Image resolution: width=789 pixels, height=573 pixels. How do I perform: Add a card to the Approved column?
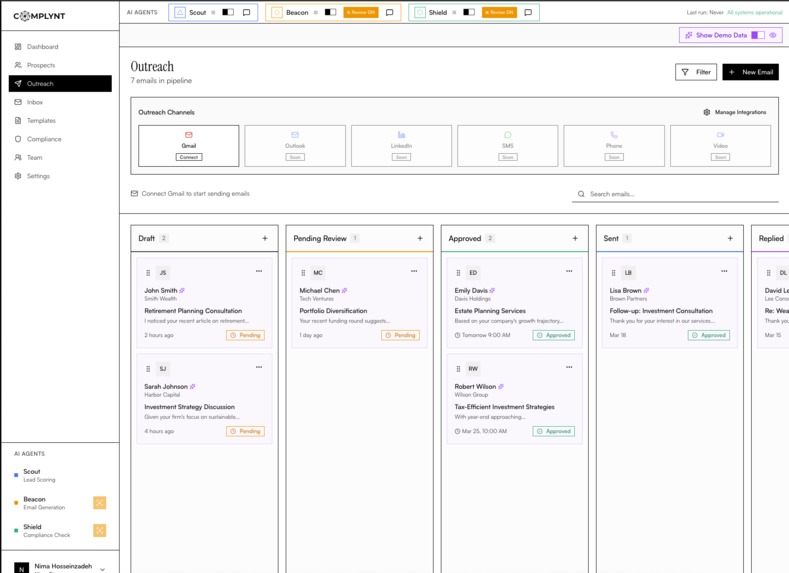pos(575,238)
